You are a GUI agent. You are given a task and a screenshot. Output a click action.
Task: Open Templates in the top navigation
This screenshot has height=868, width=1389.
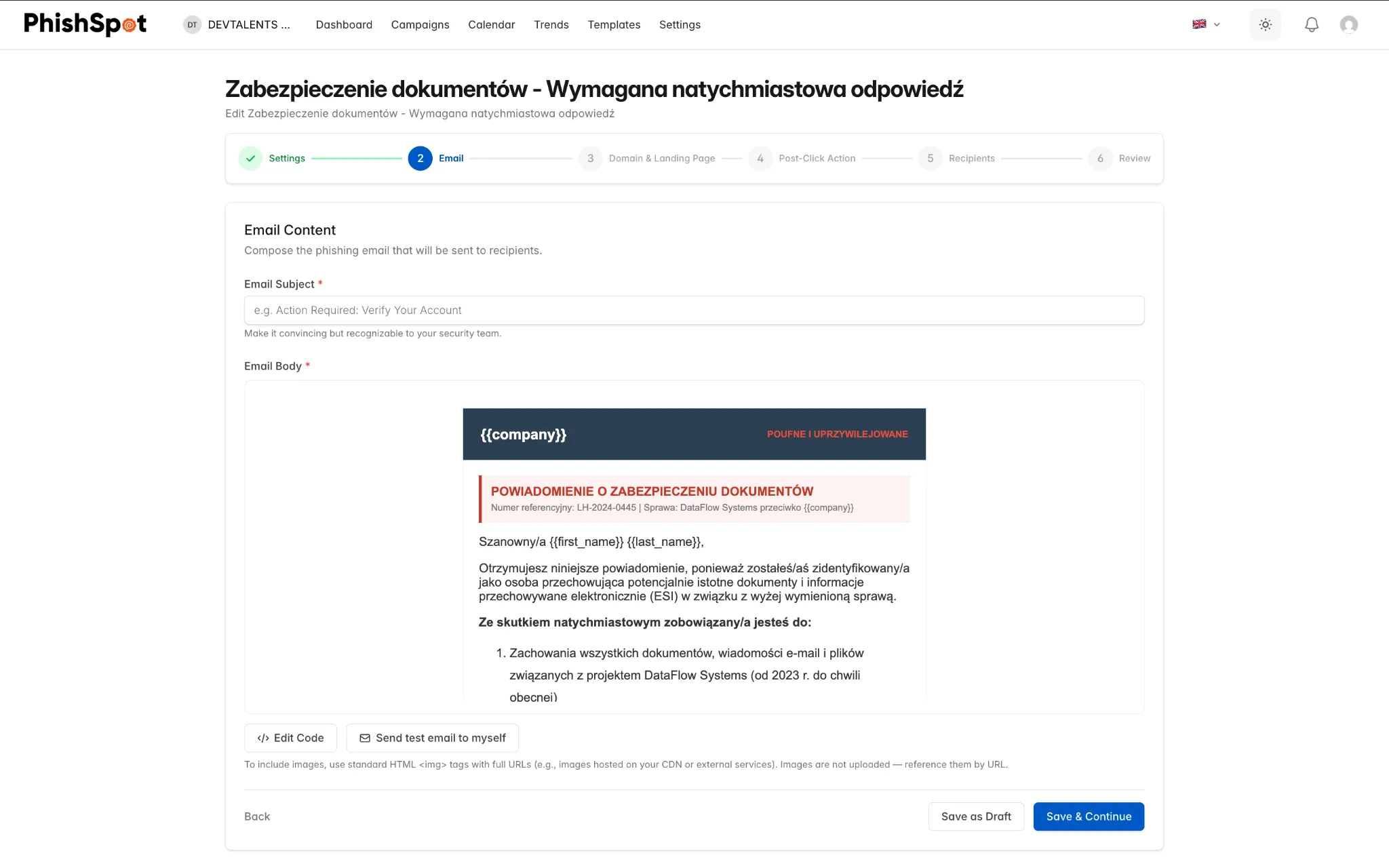tap(614, 24)
